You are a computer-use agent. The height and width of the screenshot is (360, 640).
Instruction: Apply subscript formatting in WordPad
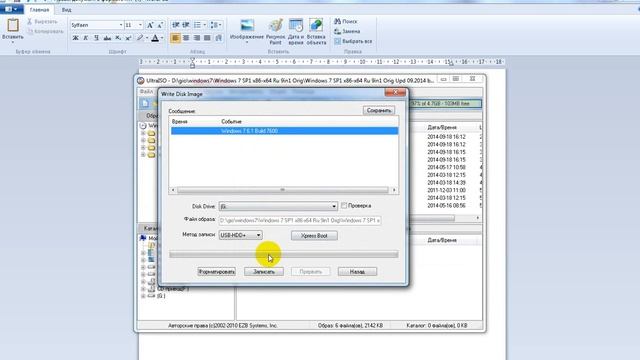pos(118,38)
